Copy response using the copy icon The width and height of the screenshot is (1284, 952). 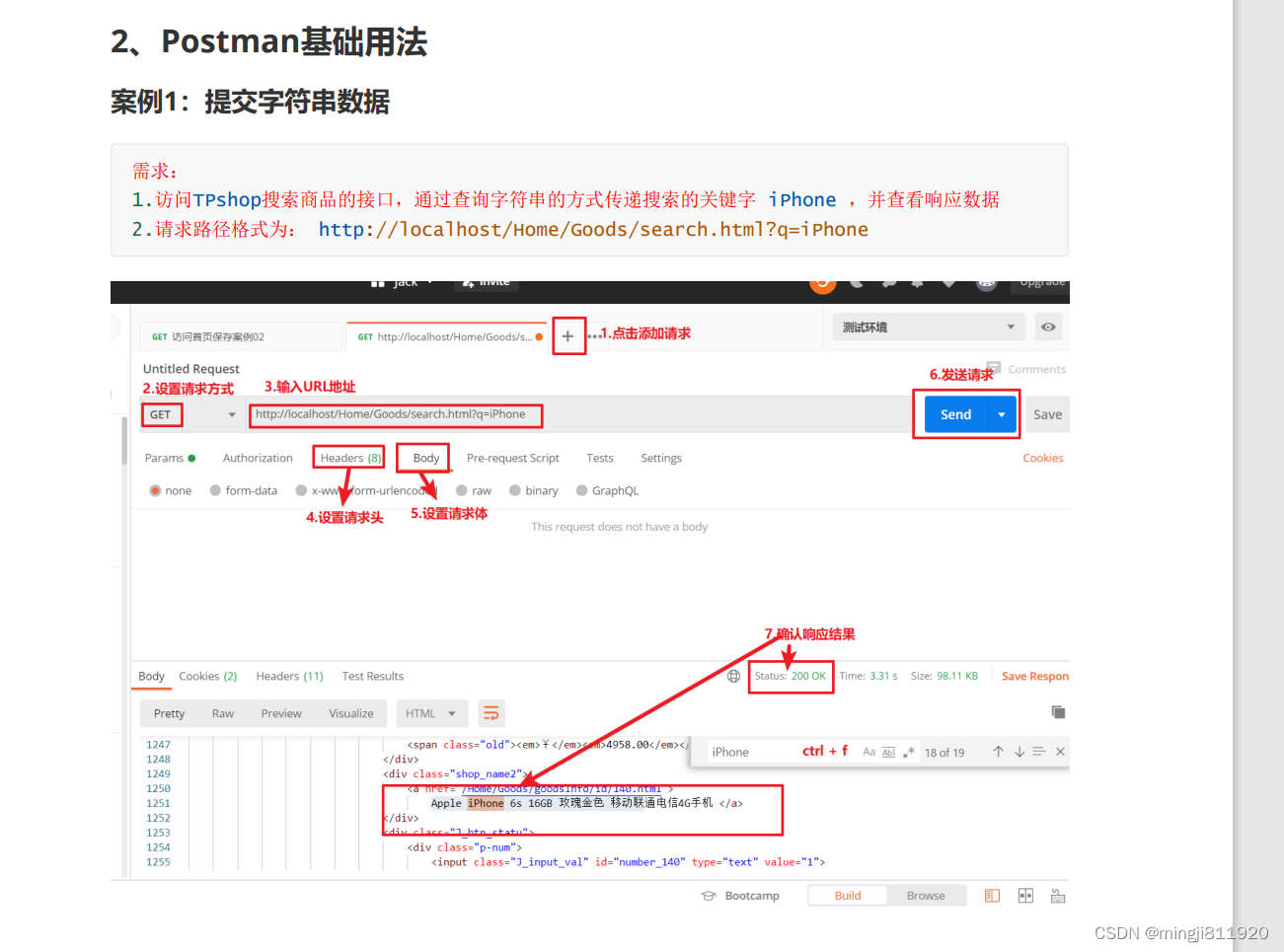pyautogui.click(x=1058, y=712)
